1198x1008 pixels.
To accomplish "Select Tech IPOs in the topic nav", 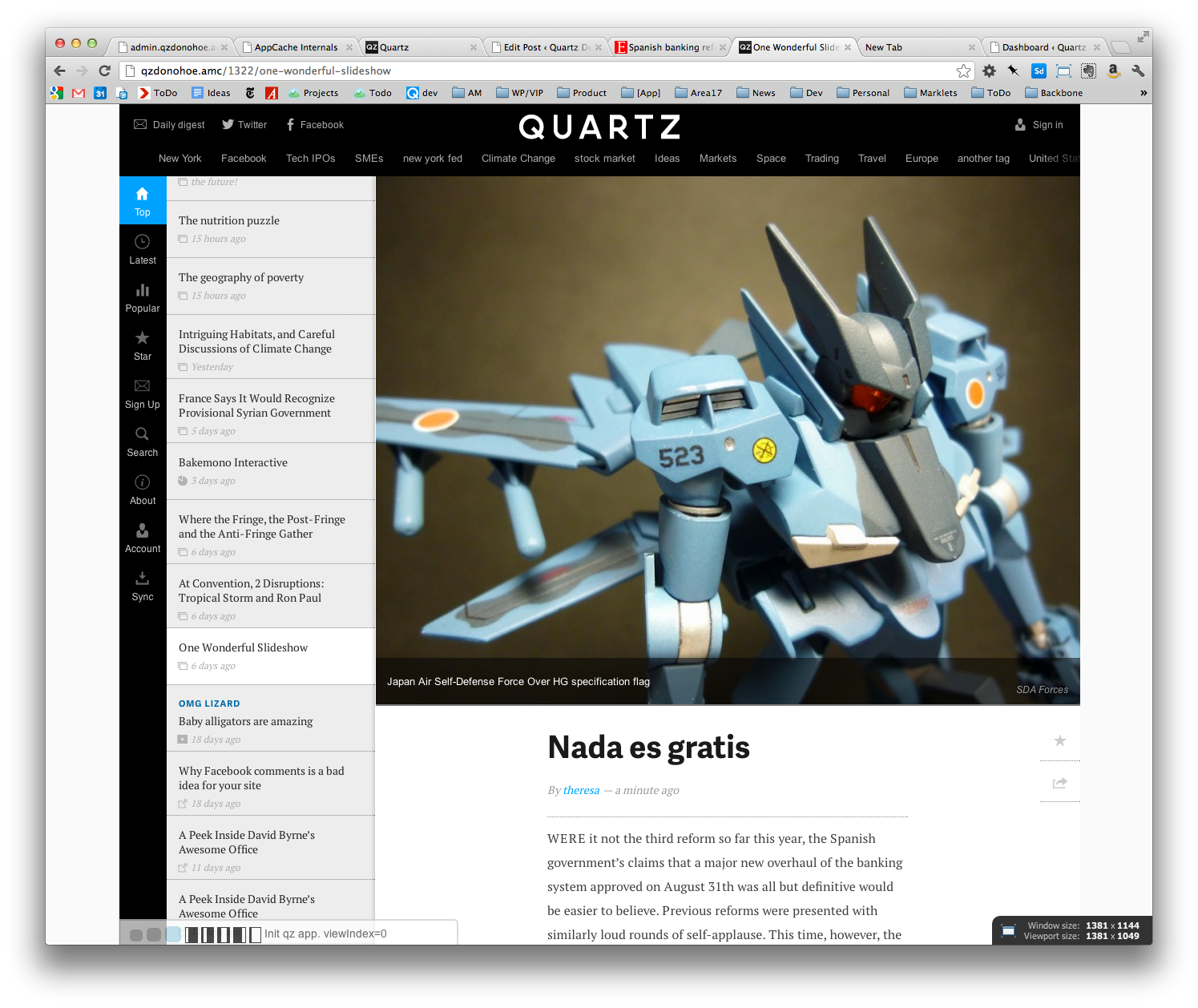I will [311, 159].
